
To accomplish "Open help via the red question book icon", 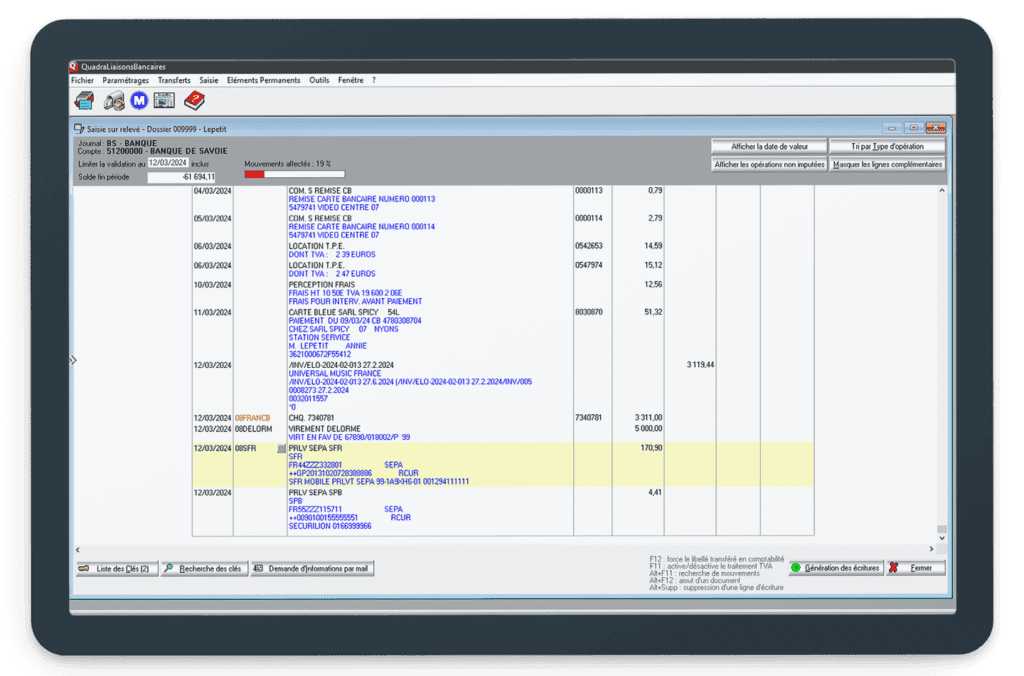I will click(x=194, y=100).
